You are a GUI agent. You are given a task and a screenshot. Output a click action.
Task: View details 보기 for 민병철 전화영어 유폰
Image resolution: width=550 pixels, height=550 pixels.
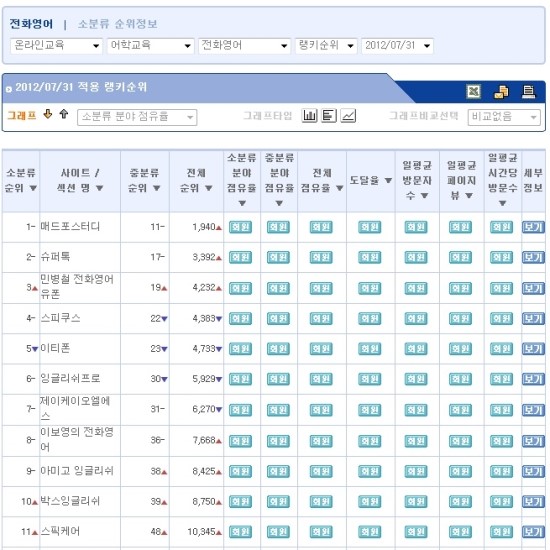coord(533,288)
